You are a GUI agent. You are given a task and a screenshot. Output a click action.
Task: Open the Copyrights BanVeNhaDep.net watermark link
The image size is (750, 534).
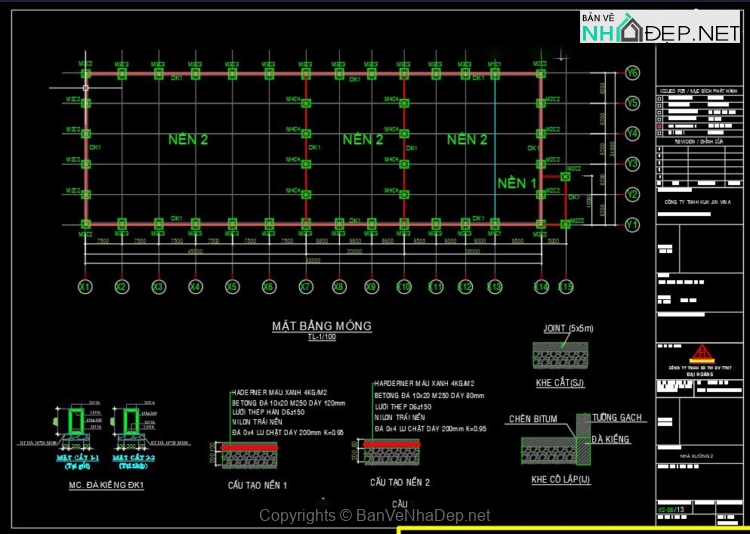375,515
